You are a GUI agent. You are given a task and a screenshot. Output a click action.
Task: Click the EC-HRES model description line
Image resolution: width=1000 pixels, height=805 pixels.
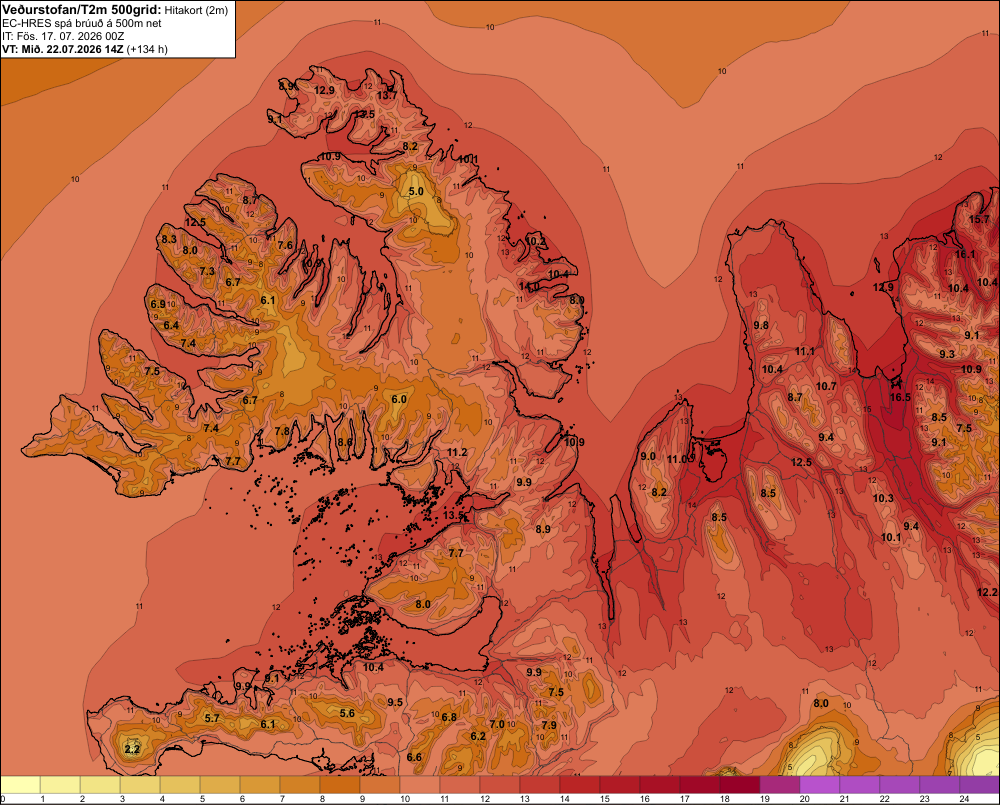(82, 24)
